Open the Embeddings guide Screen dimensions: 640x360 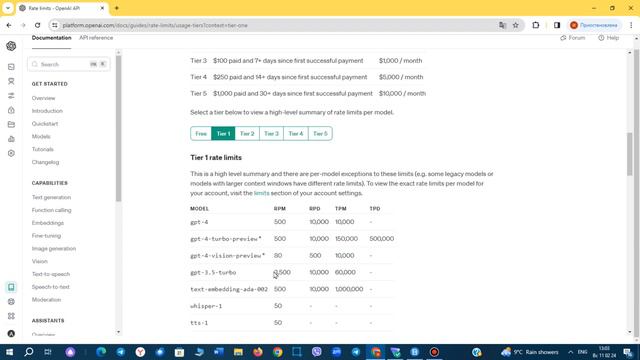(x=48, y=223)
